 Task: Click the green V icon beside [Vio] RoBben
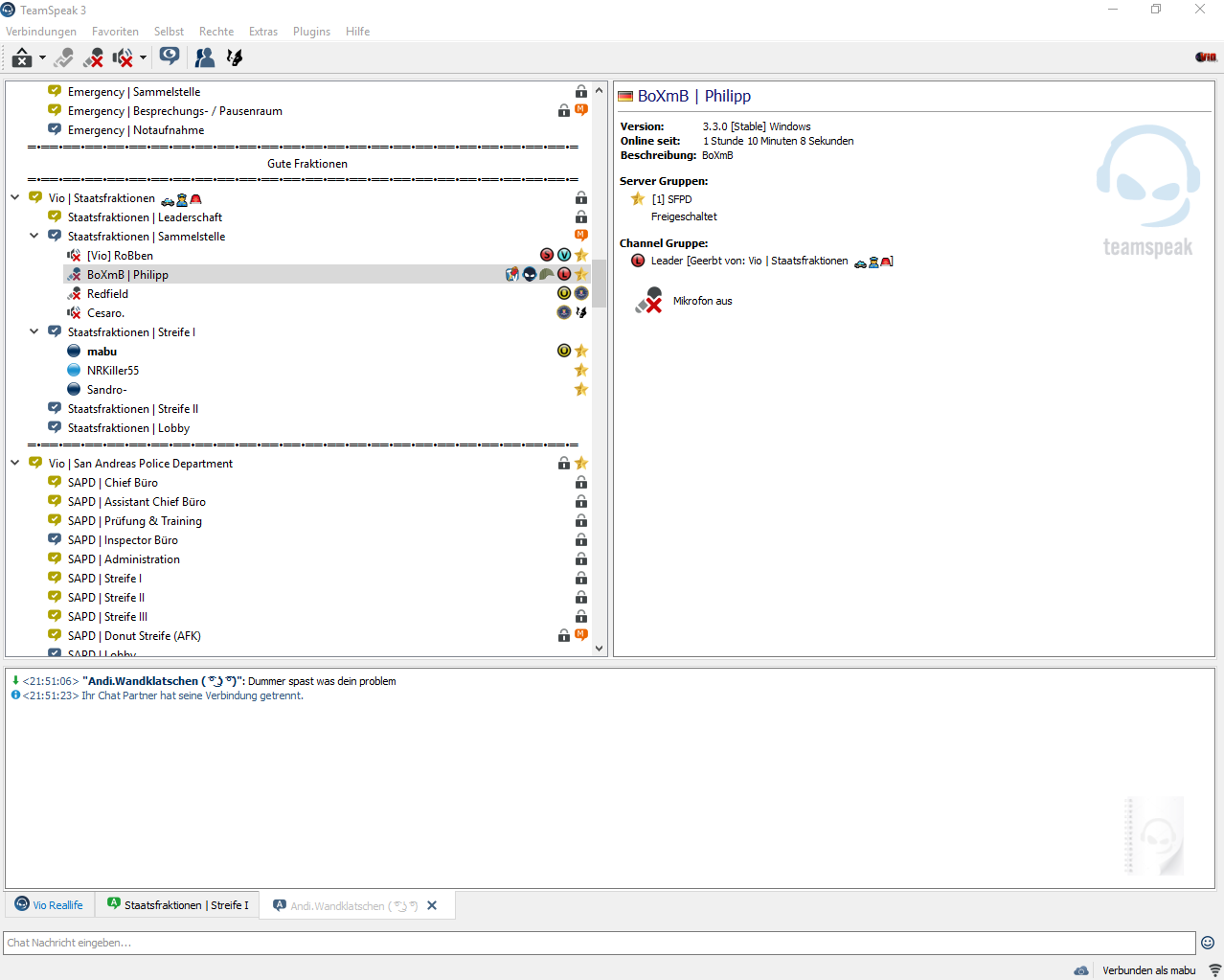pyautogui.click(x=564, y=255)
